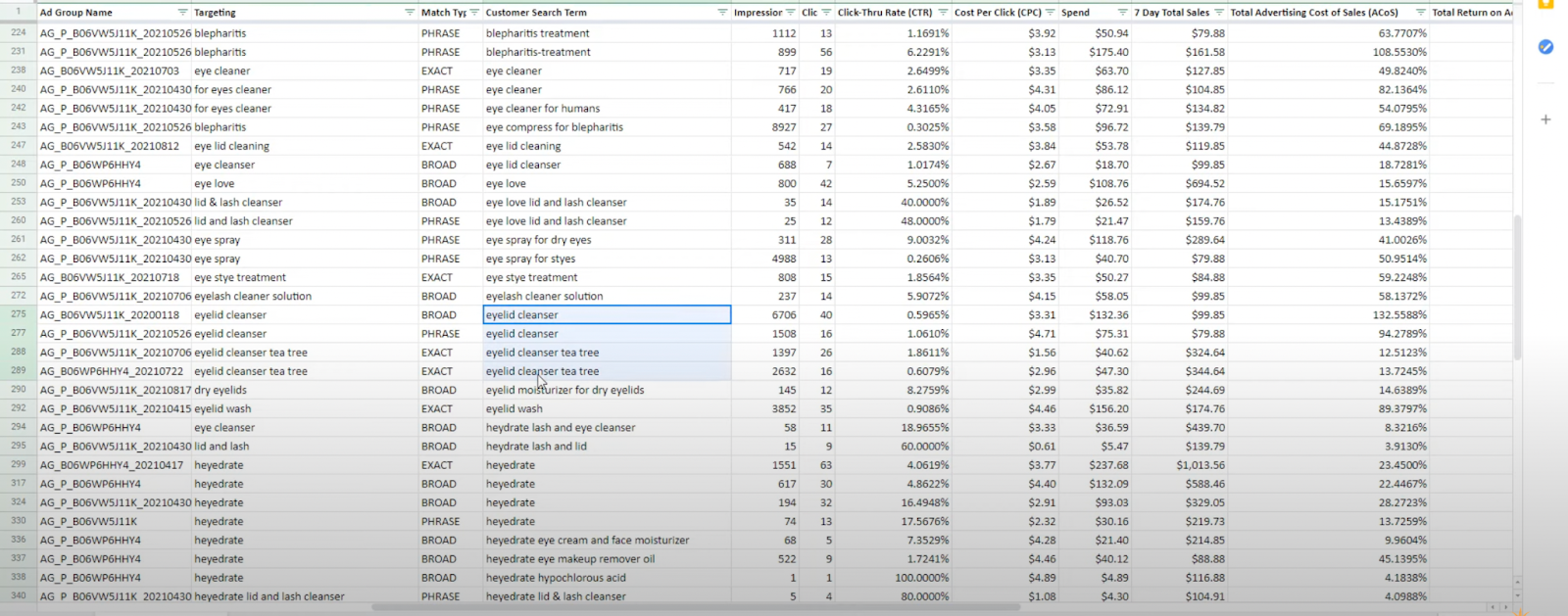This screenshot has height=616, width=1568.
Task: Open the Tasks side panel icon
Action: pyautogui.click(x=1545, y=47)
